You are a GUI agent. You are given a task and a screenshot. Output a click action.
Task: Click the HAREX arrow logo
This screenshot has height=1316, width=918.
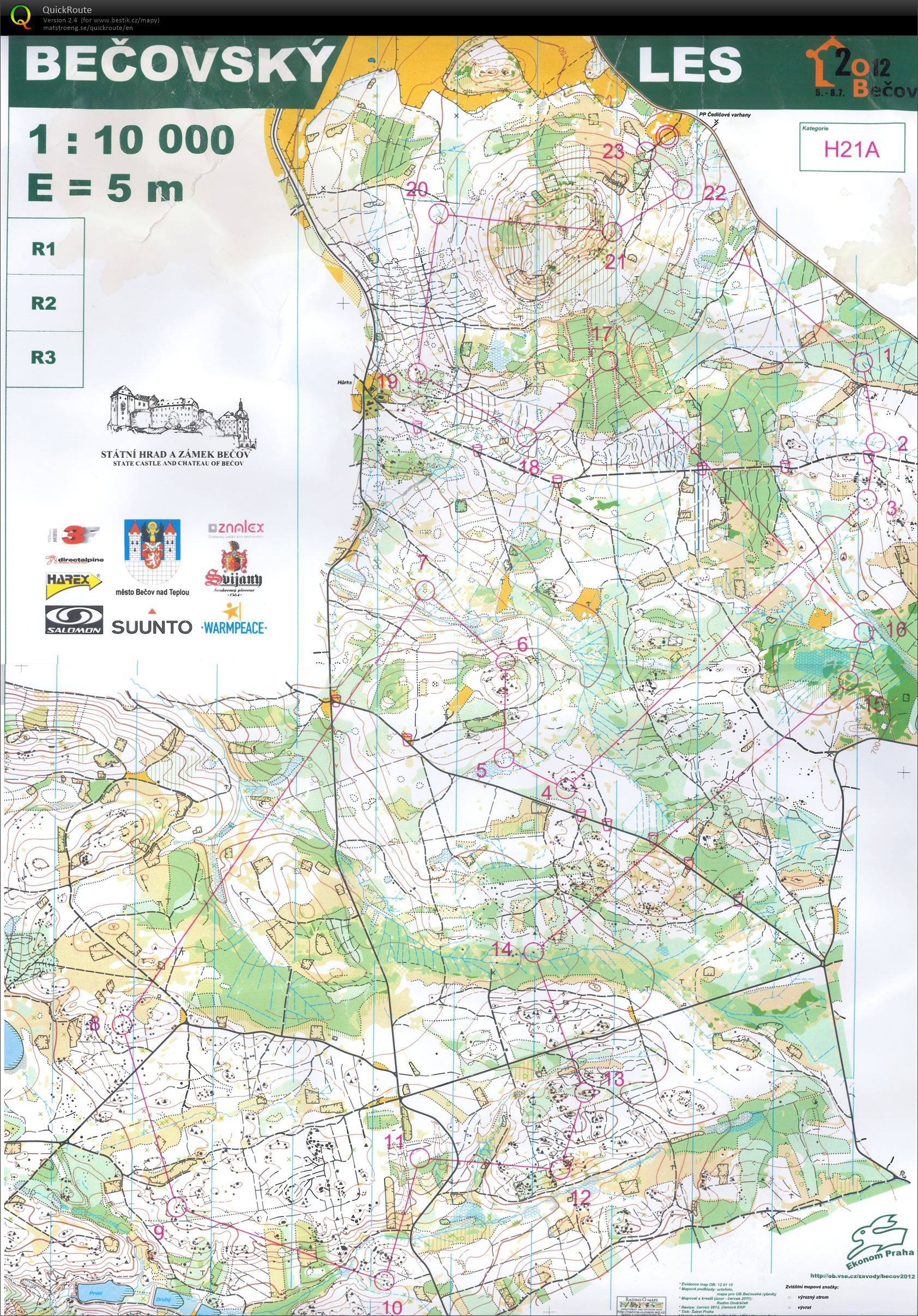pos(74,583)
